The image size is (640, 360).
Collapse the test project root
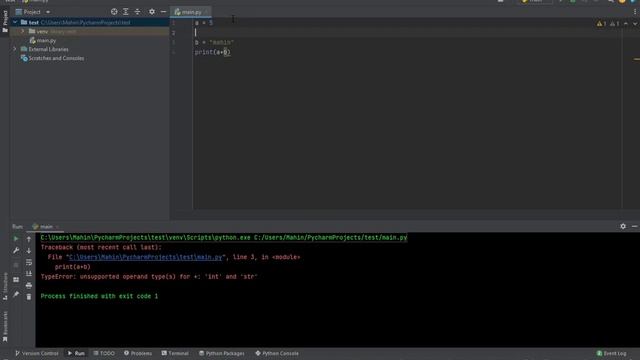pos(15,22)
